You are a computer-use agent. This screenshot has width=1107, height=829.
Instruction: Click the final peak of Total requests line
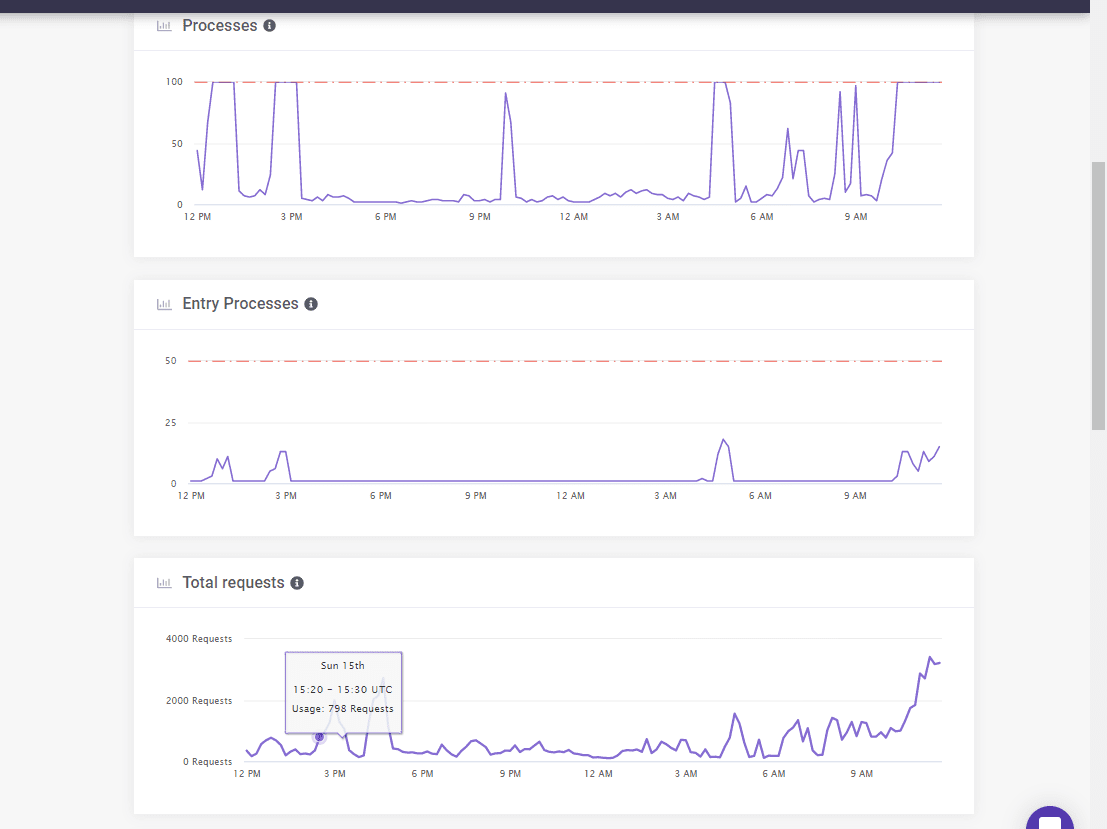point(930,658)
